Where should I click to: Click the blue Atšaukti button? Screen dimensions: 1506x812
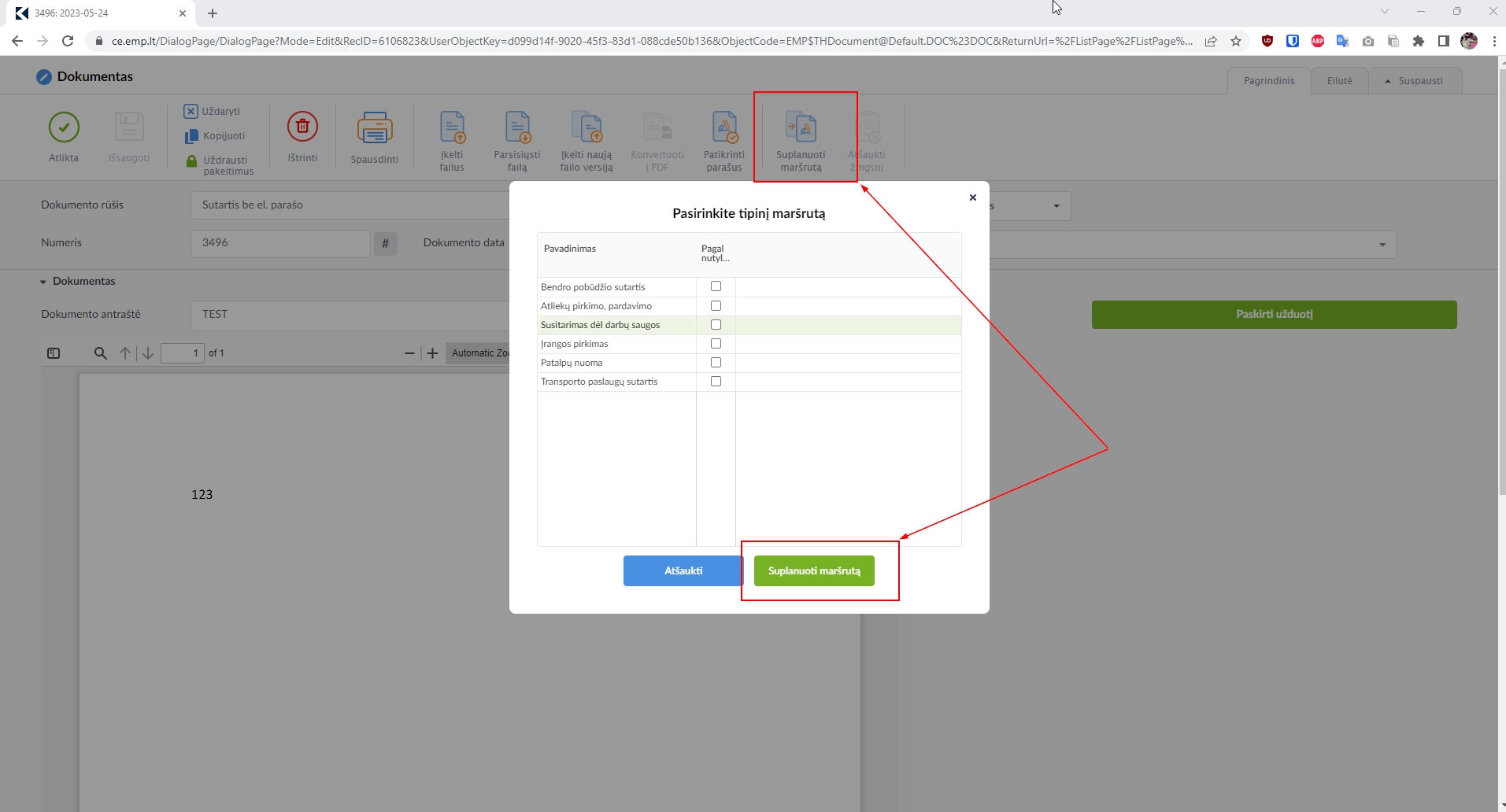click(683, 571)
